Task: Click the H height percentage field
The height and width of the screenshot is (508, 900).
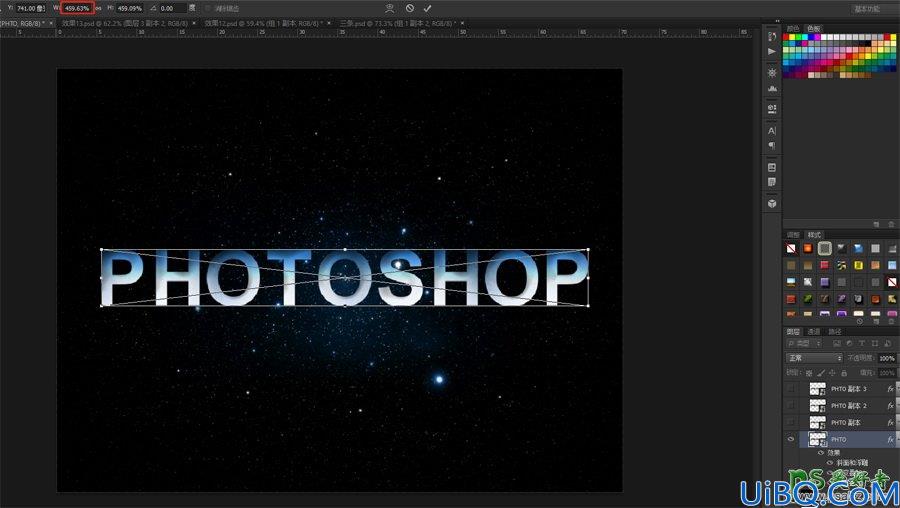Action: click(x=130, y=8)
